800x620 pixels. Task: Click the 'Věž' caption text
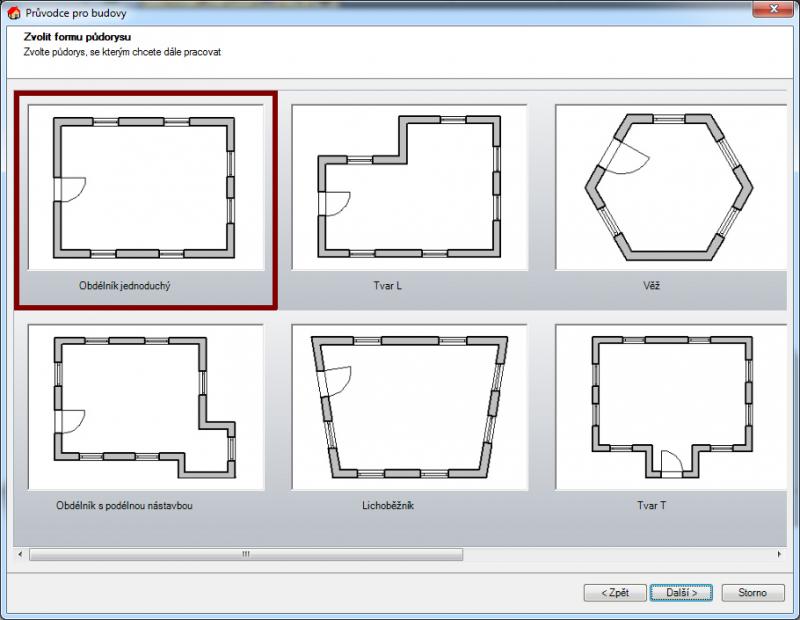(651, 286)
